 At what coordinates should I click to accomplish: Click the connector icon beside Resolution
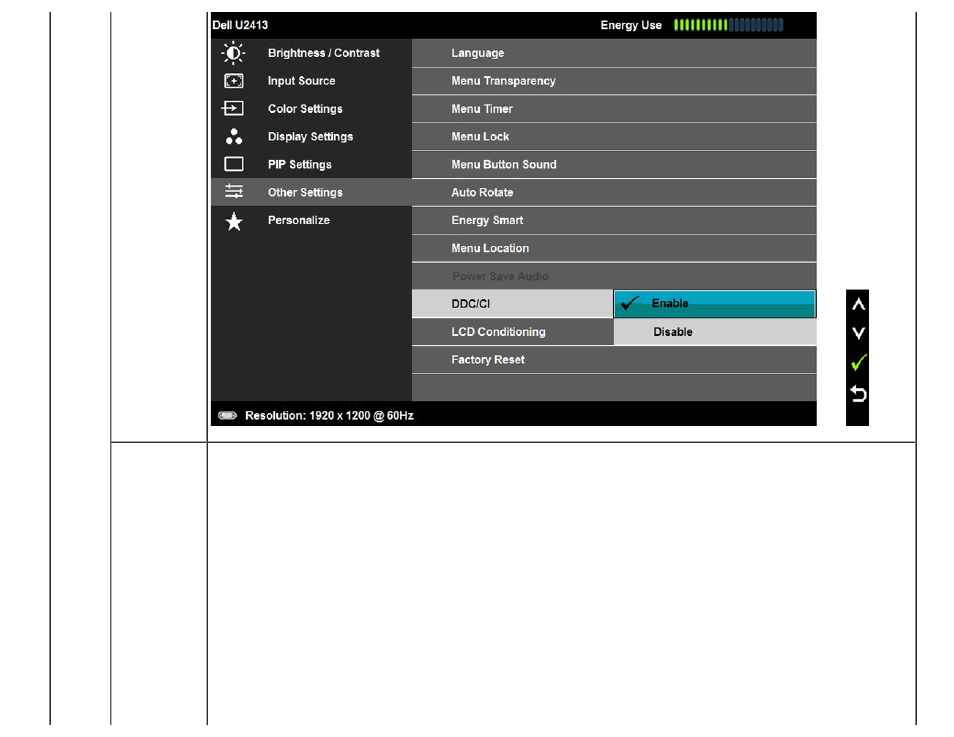click(228, 416)
